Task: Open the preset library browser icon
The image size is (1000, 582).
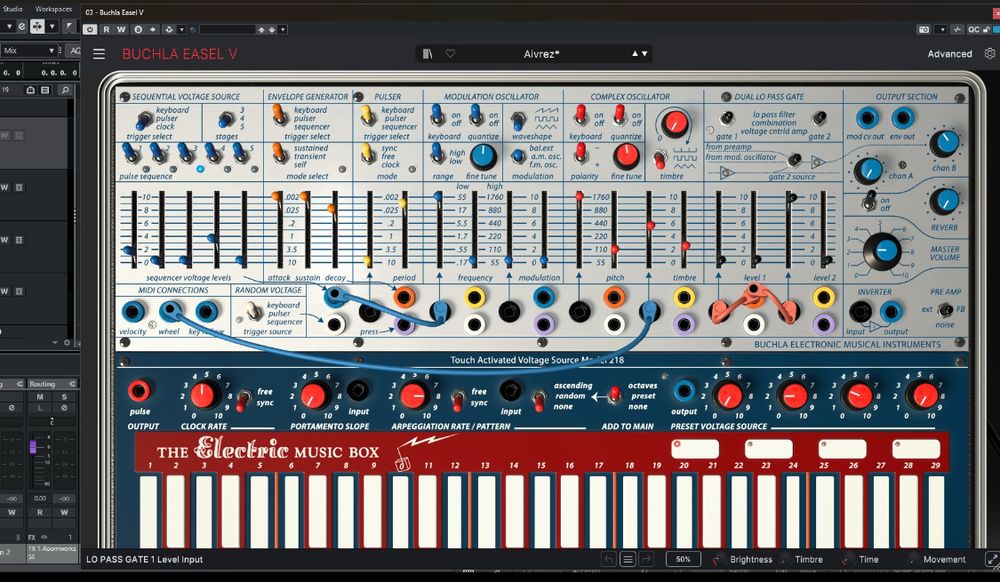Action: [x=427, y=54]
